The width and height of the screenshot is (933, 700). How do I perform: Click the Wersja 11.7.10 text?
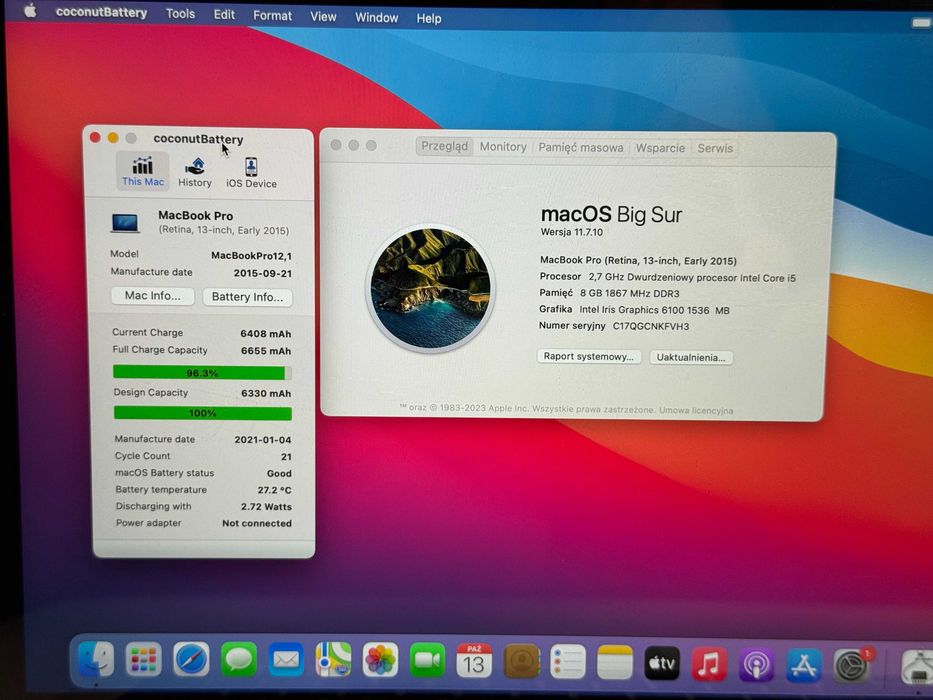[x=572, y=232]
